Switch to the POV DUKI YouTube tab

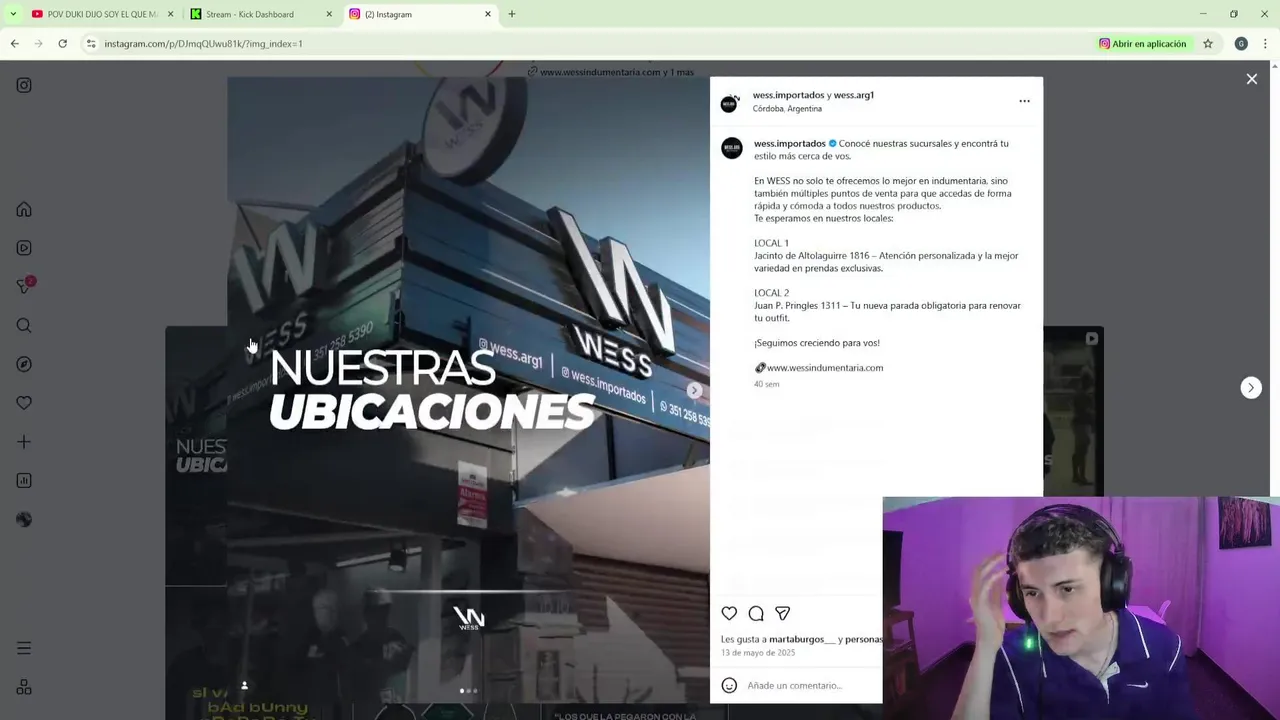(95, 14)
